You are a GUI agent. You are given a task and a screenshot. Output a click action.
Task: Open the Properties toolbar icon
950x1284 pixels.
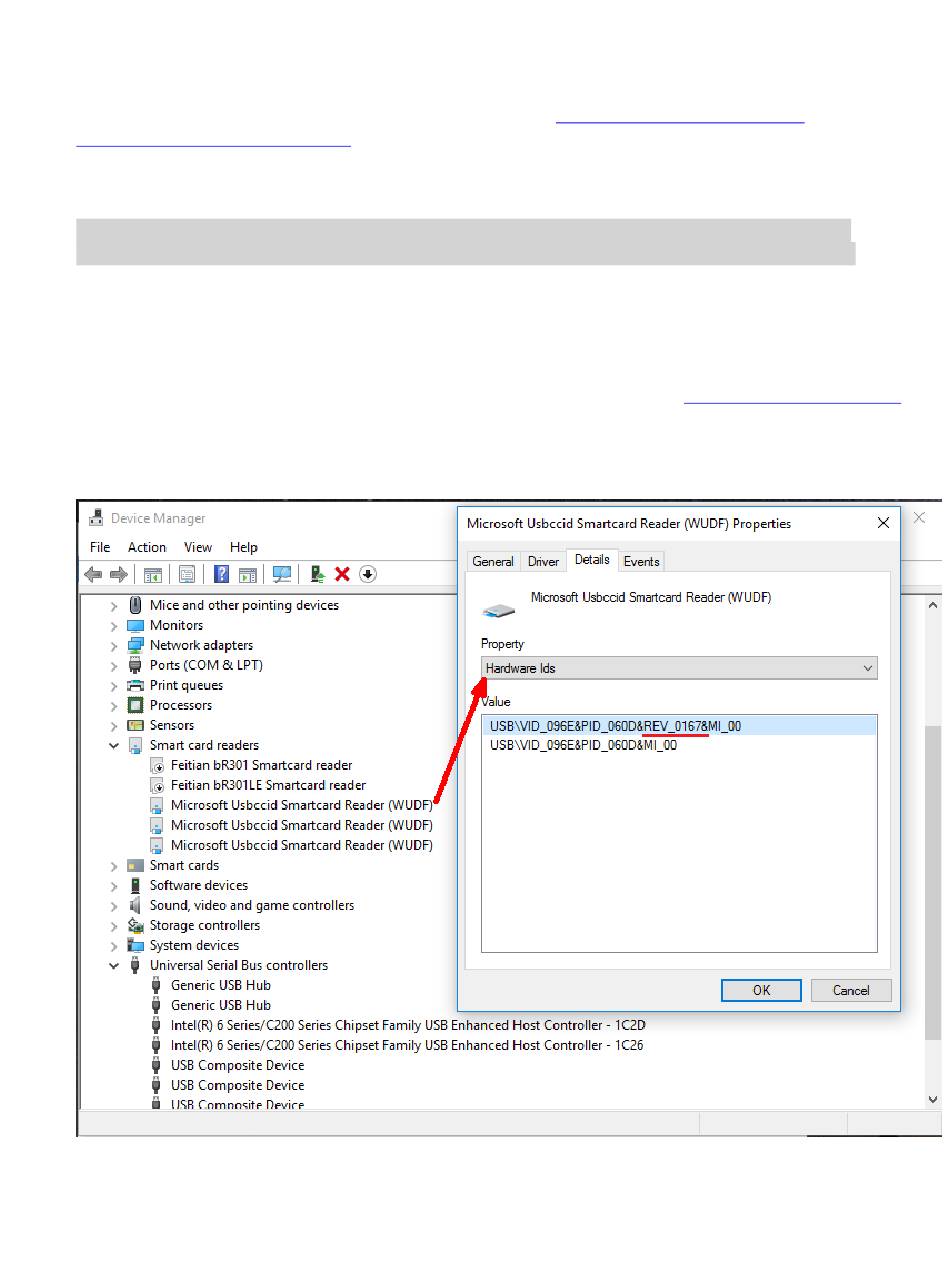pyautogui.click(x=187, y=574)
